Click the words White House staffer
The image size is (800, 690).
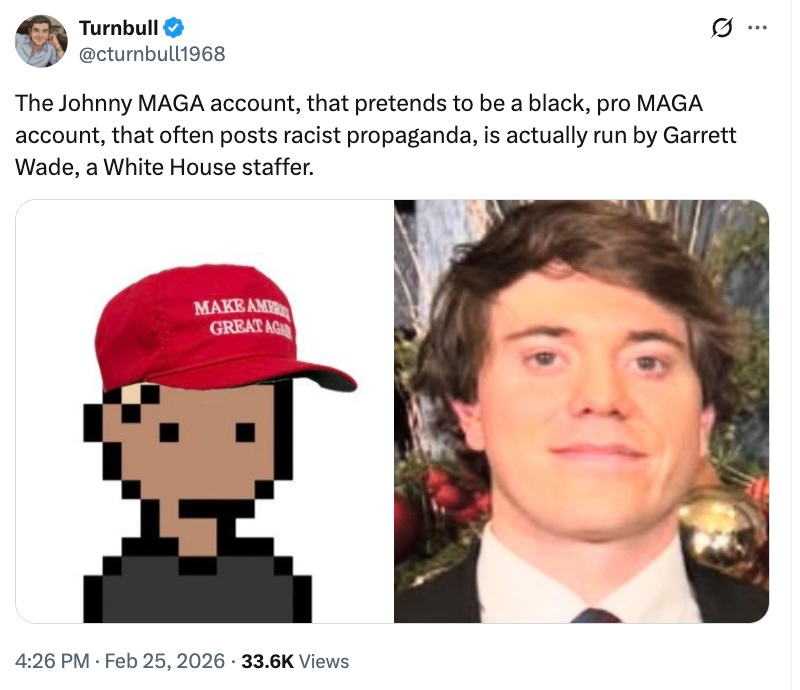[209, 167]
